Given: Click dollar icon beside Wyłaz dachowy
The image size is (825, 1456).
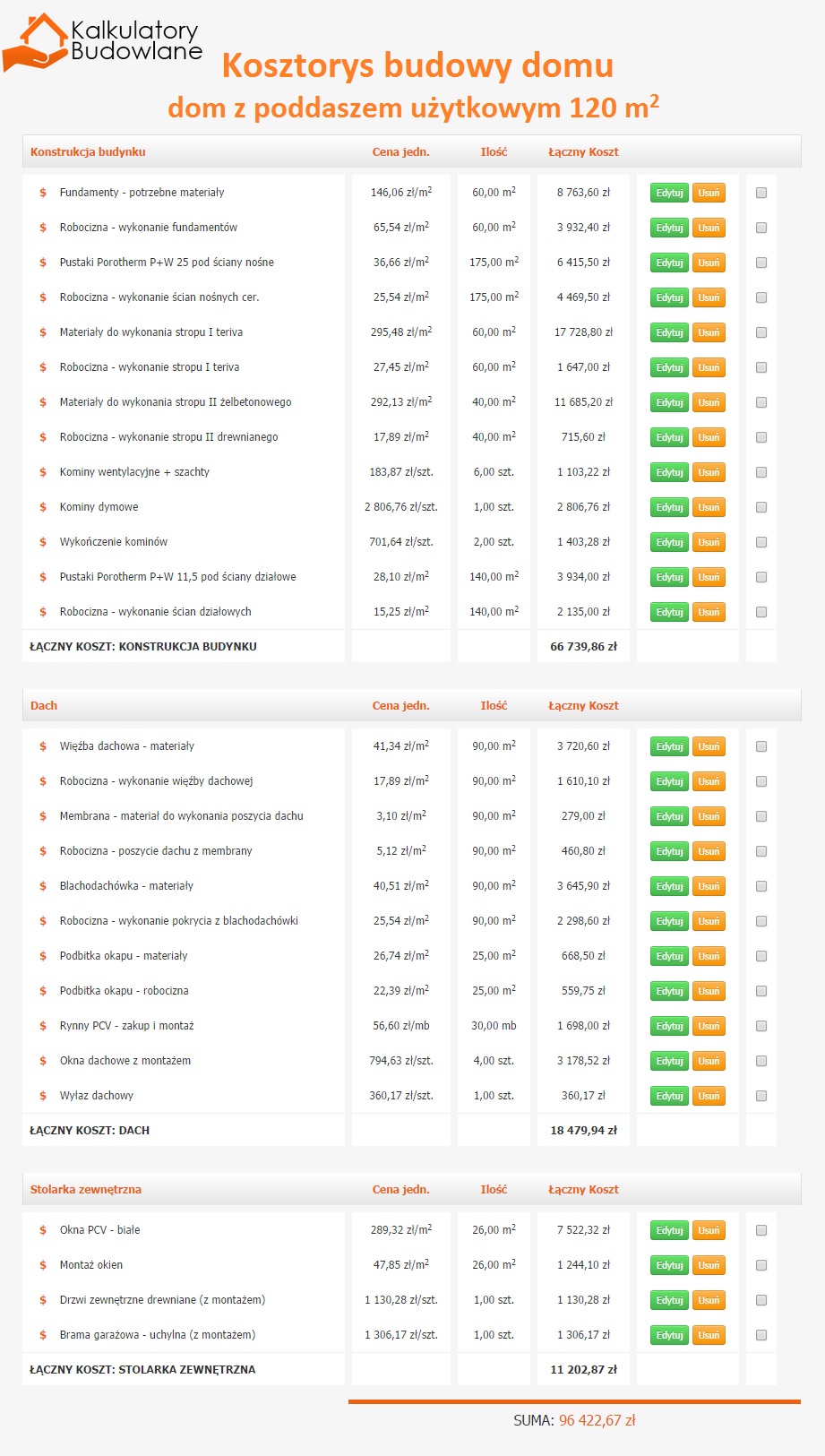Looking at the screenshot, I should [43, 1096].
